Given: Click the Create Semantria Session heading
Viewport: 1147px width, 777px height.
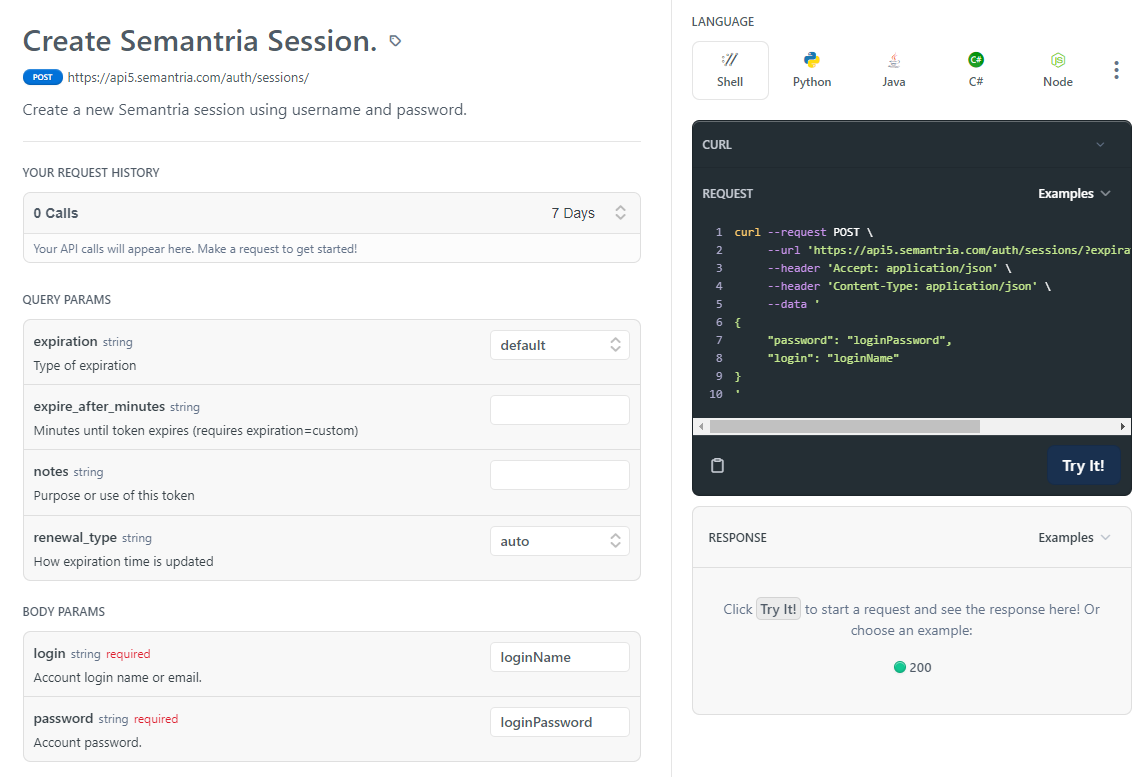Looking at the screenshot, I should [x=200, y=41].
